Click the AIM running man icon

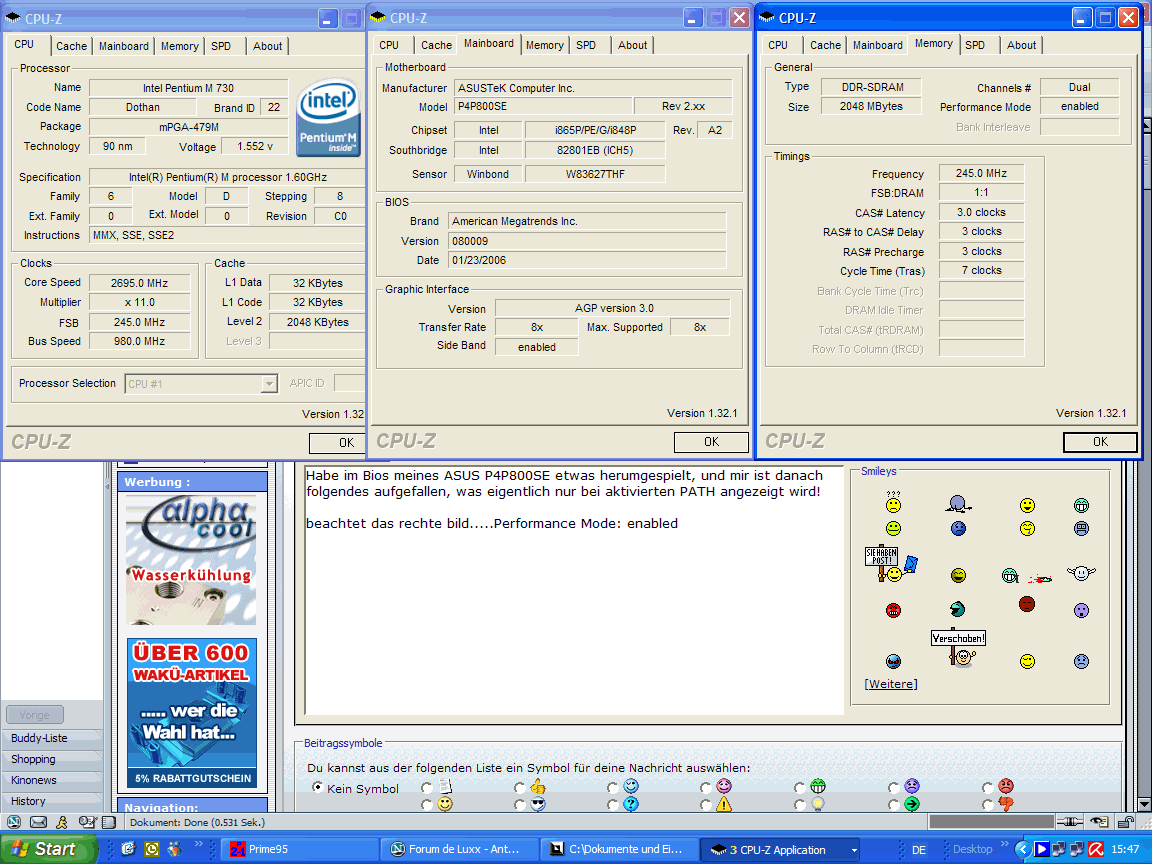point(62,822)
